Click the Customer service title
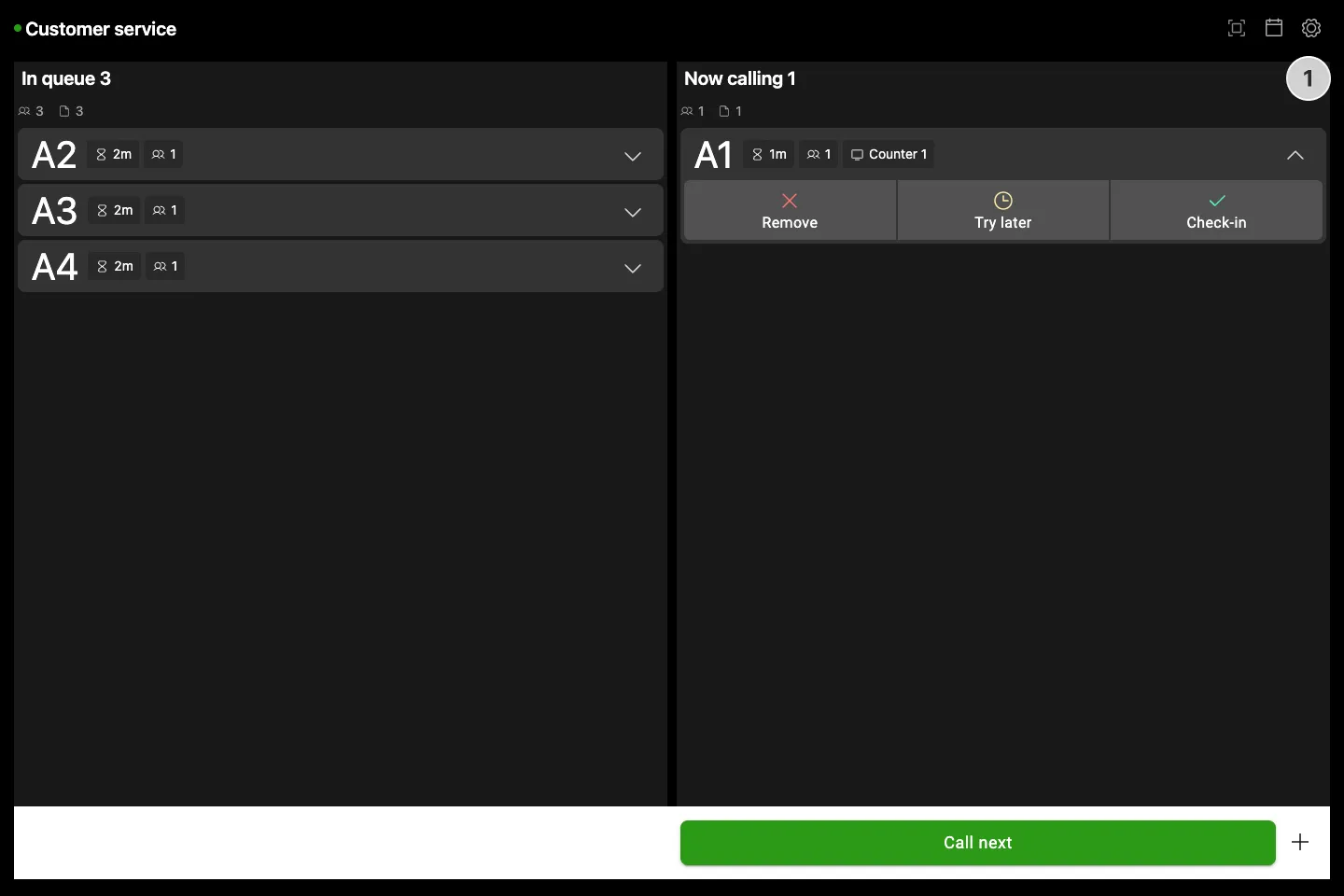 (101, 29)
